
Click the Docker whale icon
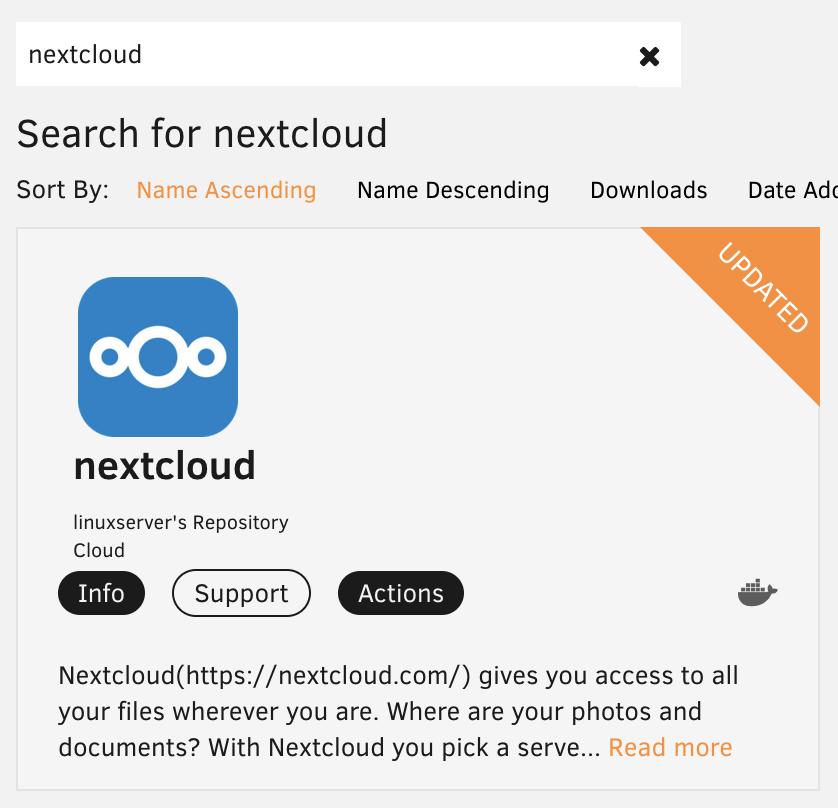(x=757, y=593)
